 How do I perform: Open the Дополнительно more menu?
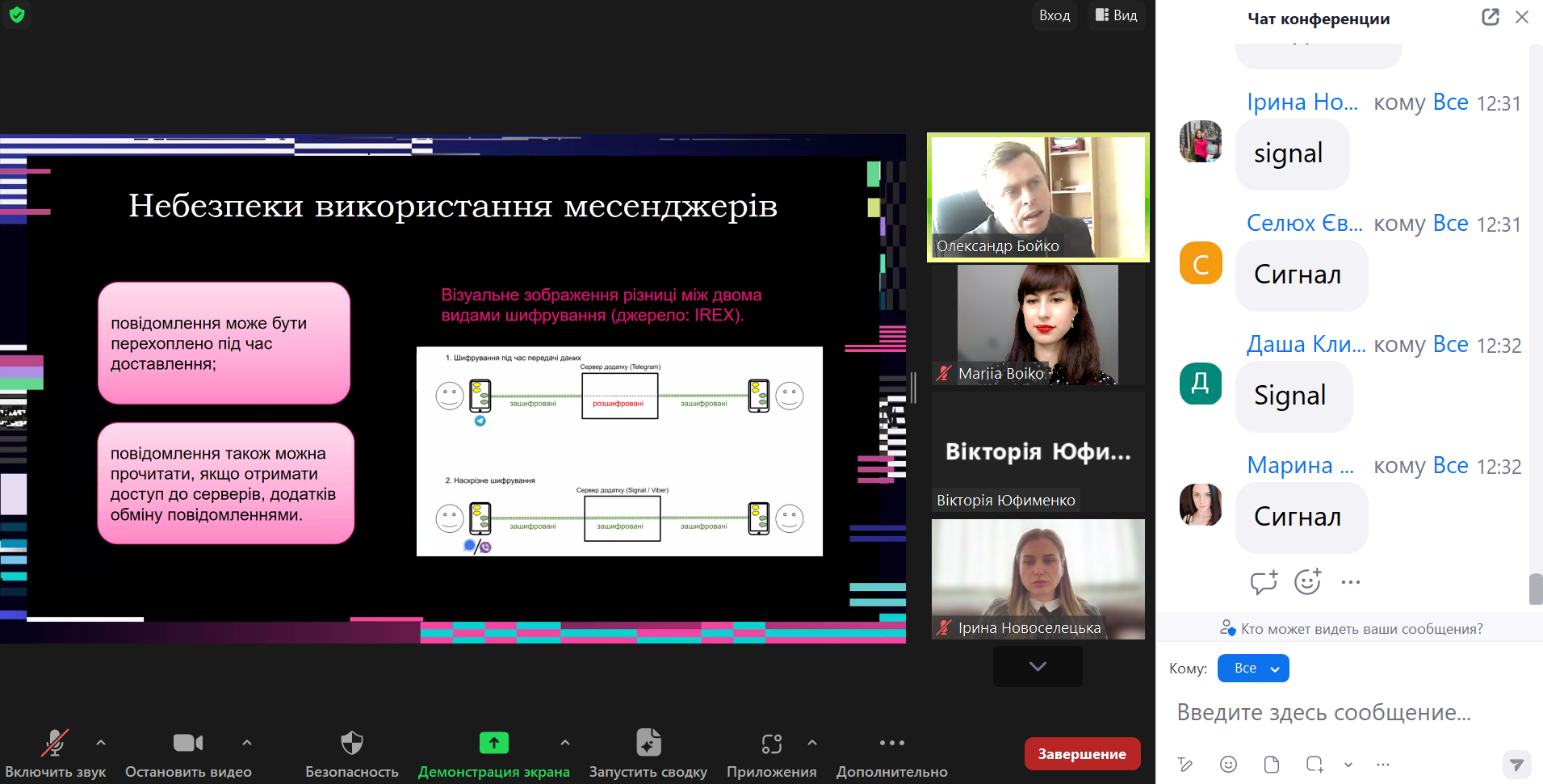891,743
